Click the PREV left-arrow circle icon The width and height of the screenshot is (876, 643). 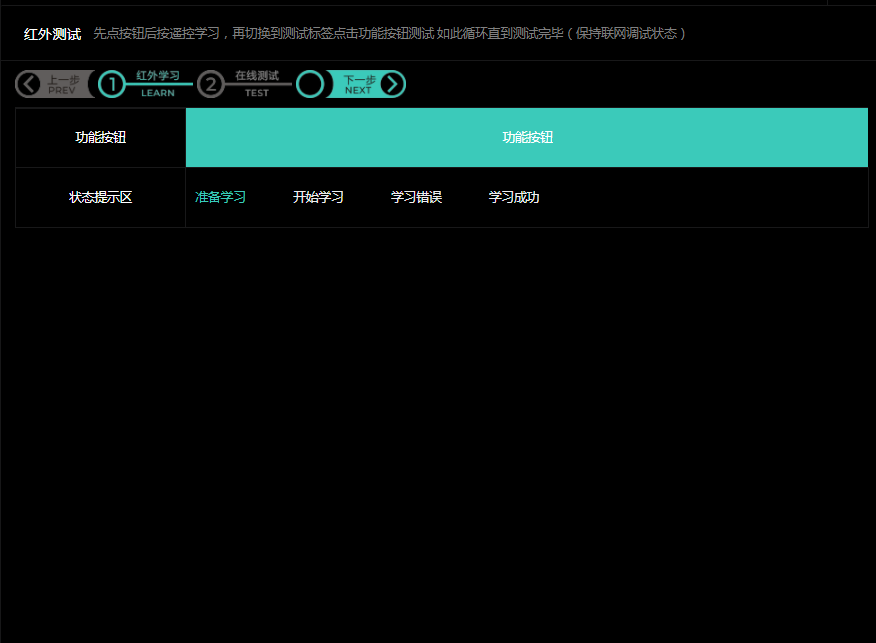pyautogui.click(x=29, y=84)
